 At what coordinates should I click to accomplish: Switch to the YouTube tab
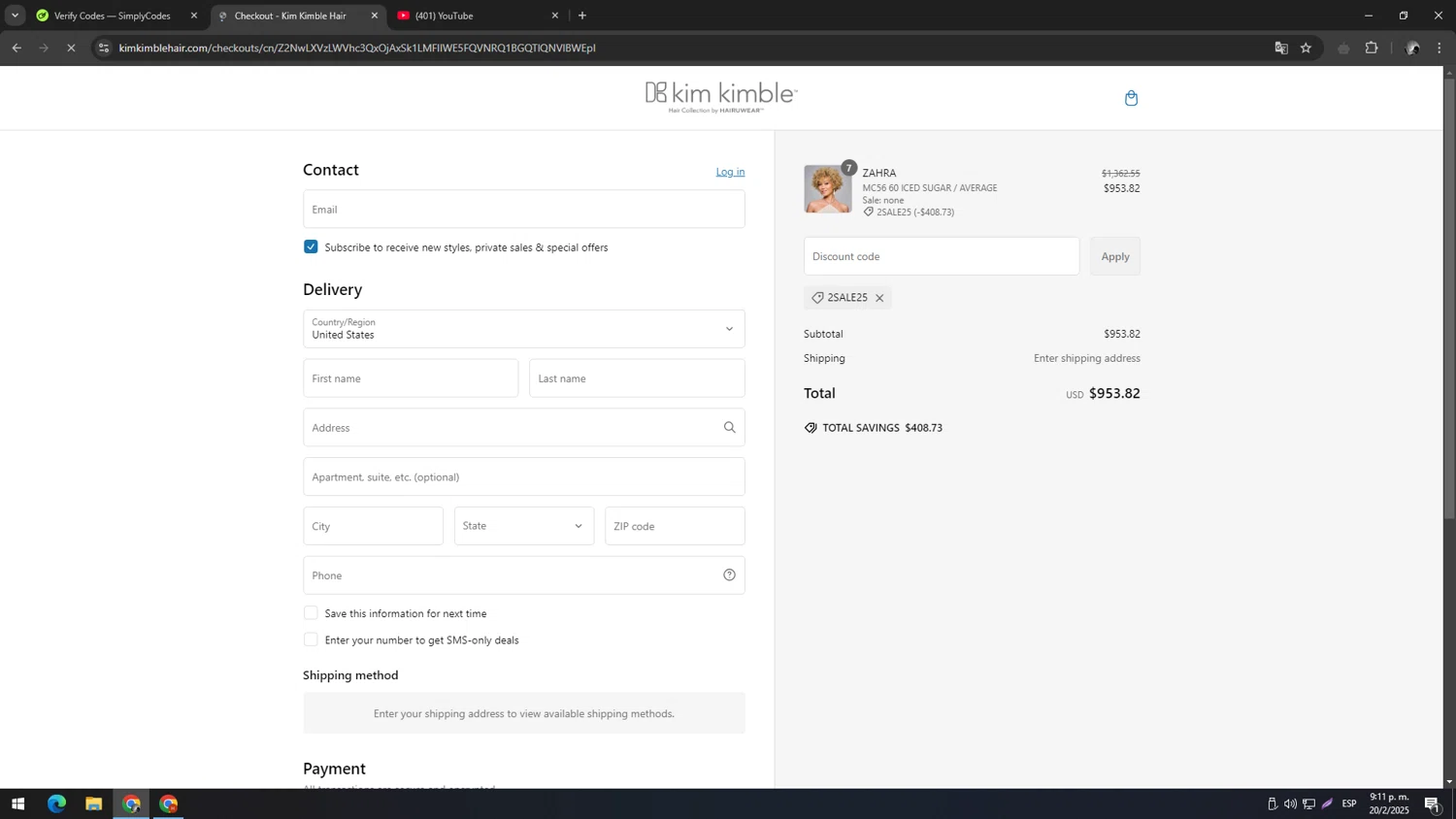[476, 16]
